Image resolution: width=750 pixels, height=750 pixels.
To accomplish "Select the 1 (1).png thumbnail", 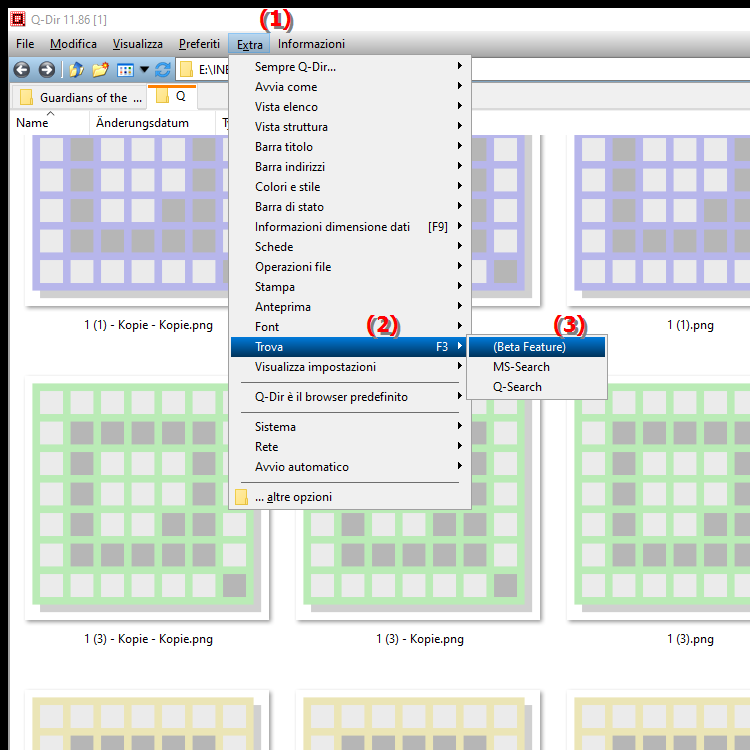I will 658,220.
